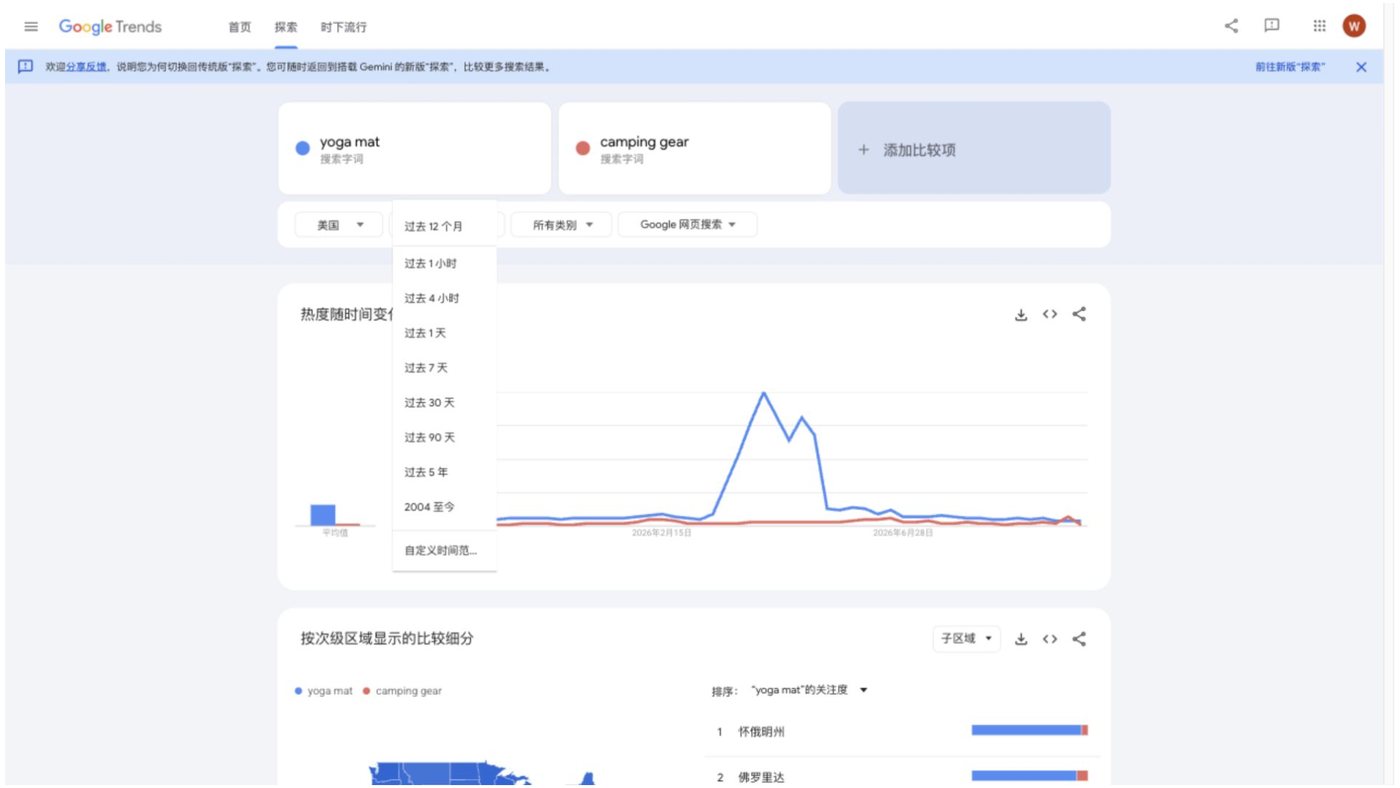Open the Google apps grid
This screenshot has width=1400, height=788.
click(1319, 26)
